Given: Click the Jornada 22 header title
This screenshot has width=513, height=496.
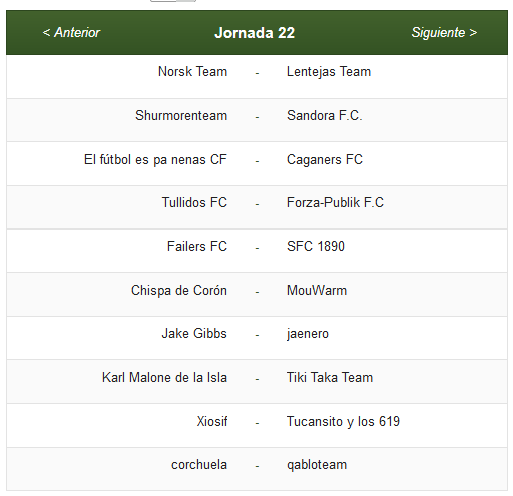Looking at the screenshot, I should (x=255, y=33).
